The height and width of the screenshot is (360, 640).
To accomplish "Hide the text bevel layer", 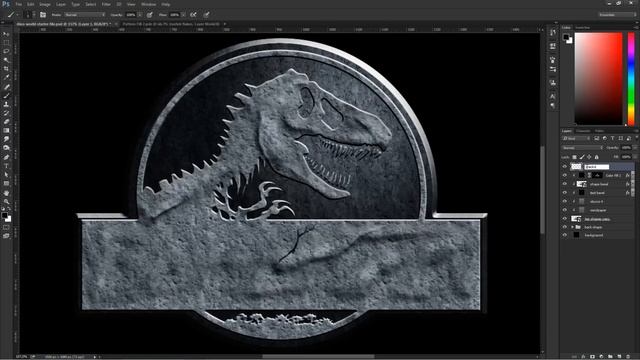I will (565, 193).
